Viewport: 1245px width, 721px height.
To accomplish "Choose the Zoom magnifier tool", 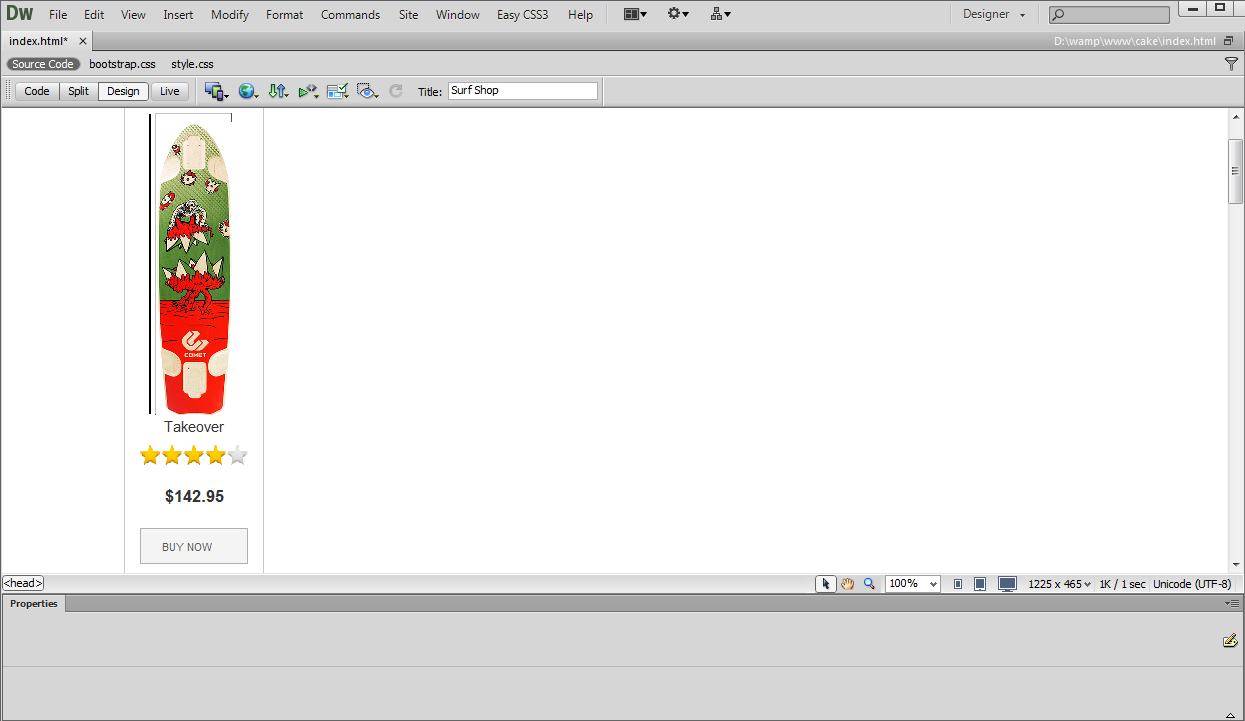I will click(x=869, y=584).
